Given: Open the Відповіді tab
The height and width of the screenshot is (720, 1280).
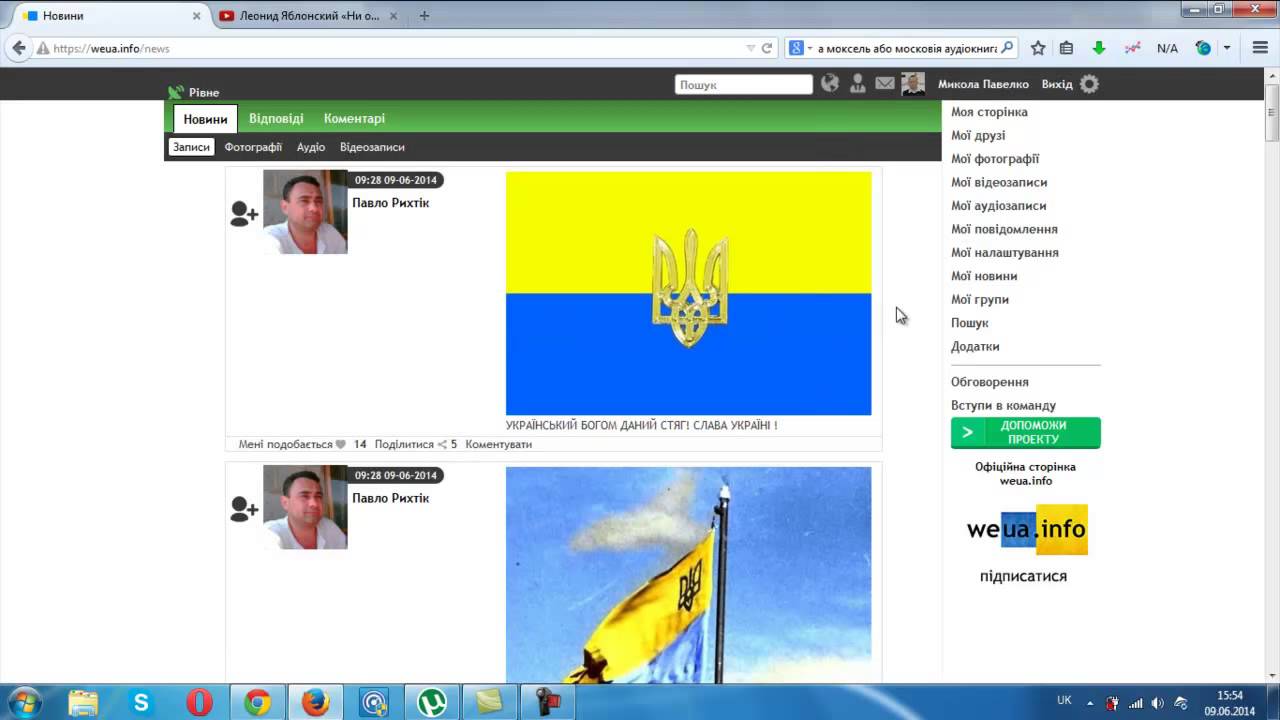Looking at the screenshot, I should pyautogui.click(x=276, y=118).
